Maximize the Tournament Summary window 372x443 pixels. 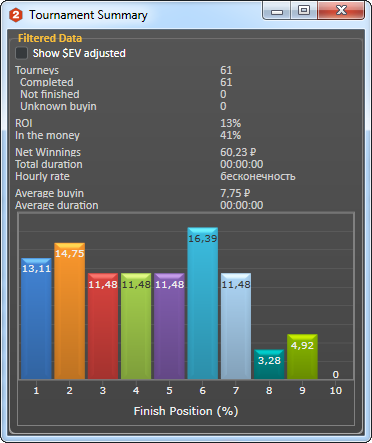point(304,11)
